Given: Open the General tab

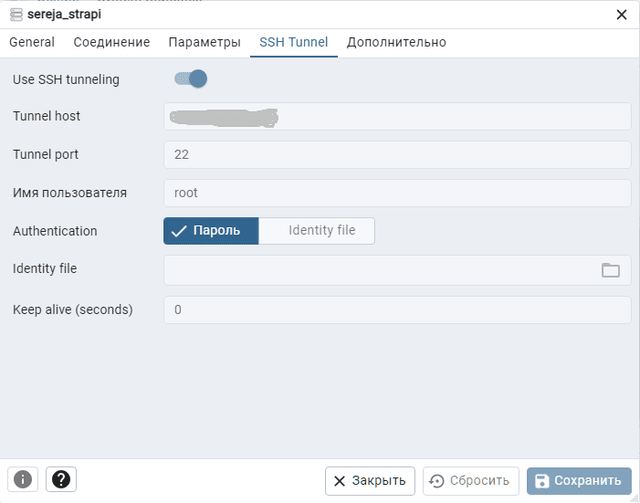Looking at the screenshot, I should (x=31, y=42).
